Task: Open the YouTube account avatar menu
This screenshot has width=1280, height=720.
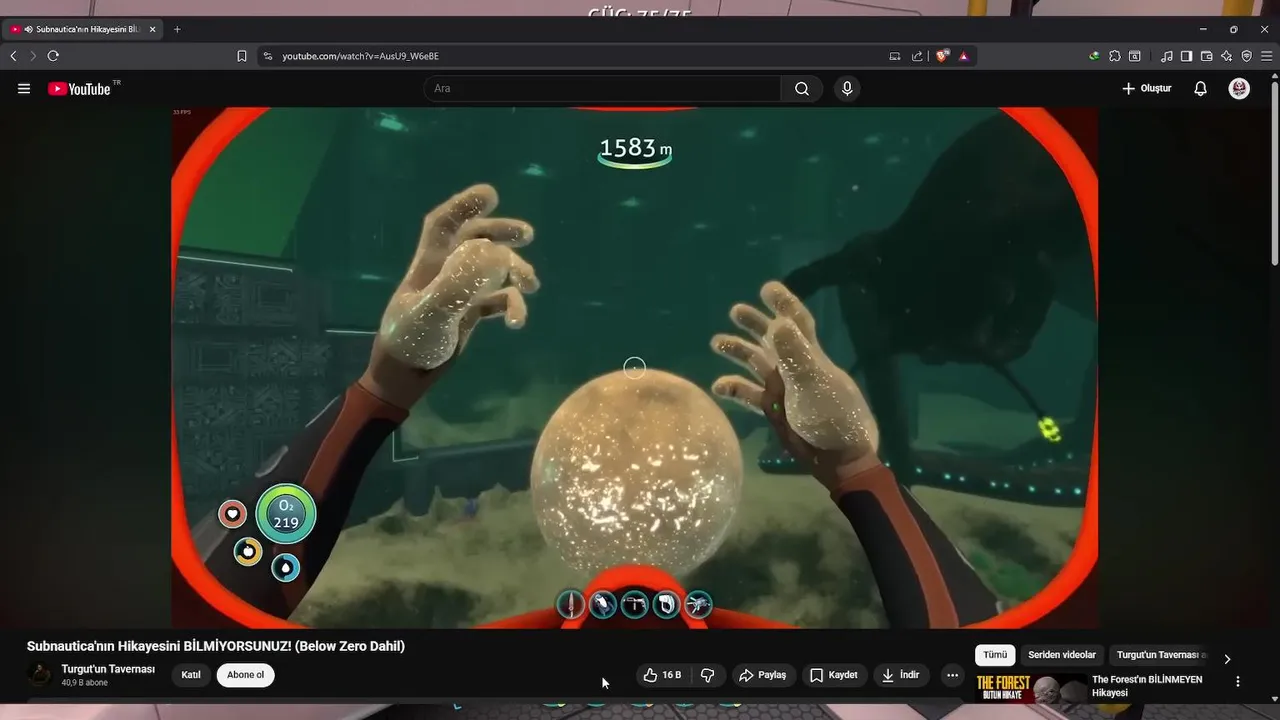Action: [1239, 89]
